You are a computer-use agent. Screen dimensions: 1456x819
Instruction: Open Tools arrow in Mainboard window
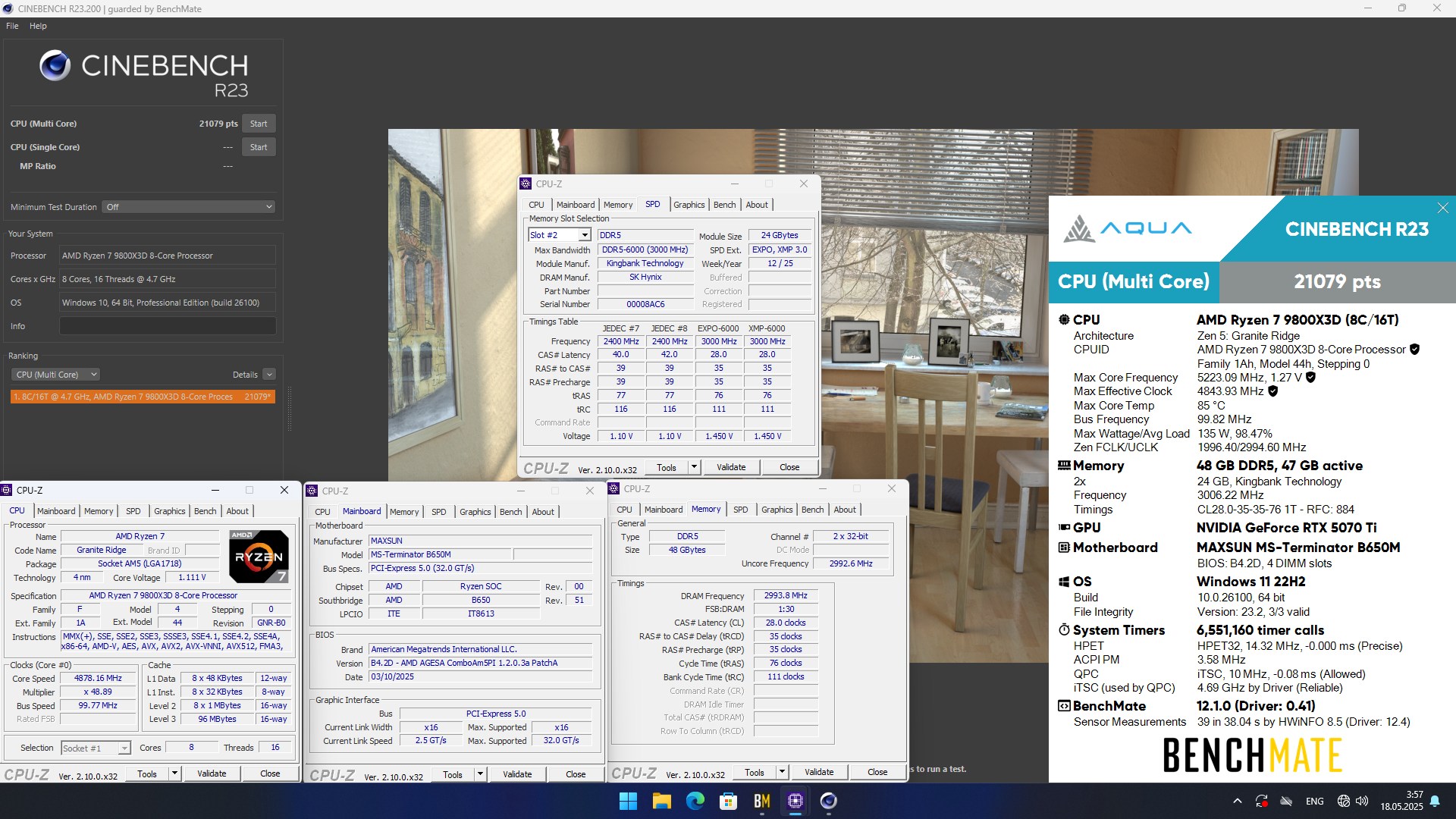[480, 774]
